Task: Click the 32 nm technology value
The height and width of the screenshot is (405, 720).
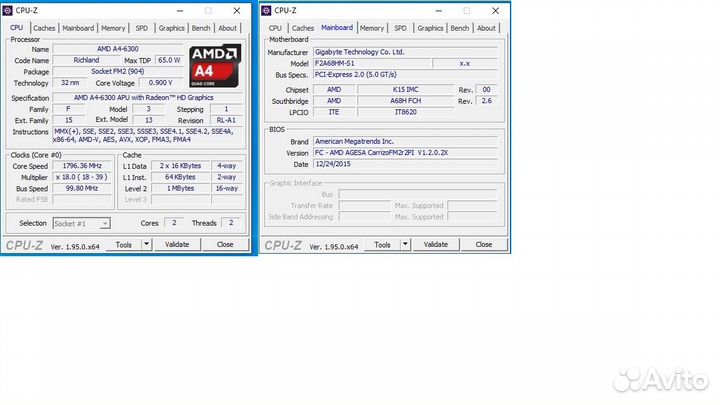Action: click(x=70, y=83)
